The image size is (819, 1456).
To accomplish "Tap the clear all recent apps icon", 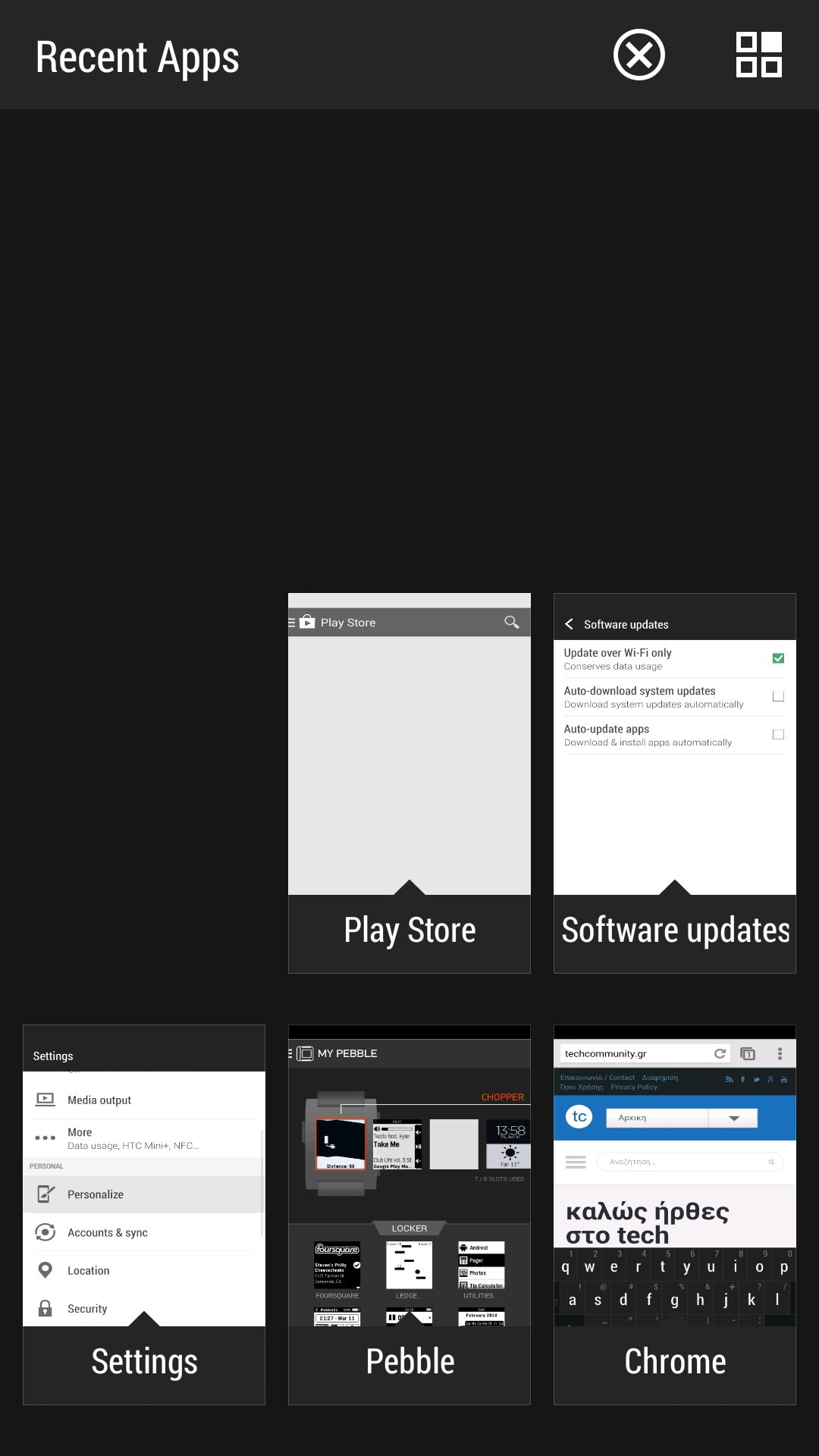I will click(x=639, y=55).
